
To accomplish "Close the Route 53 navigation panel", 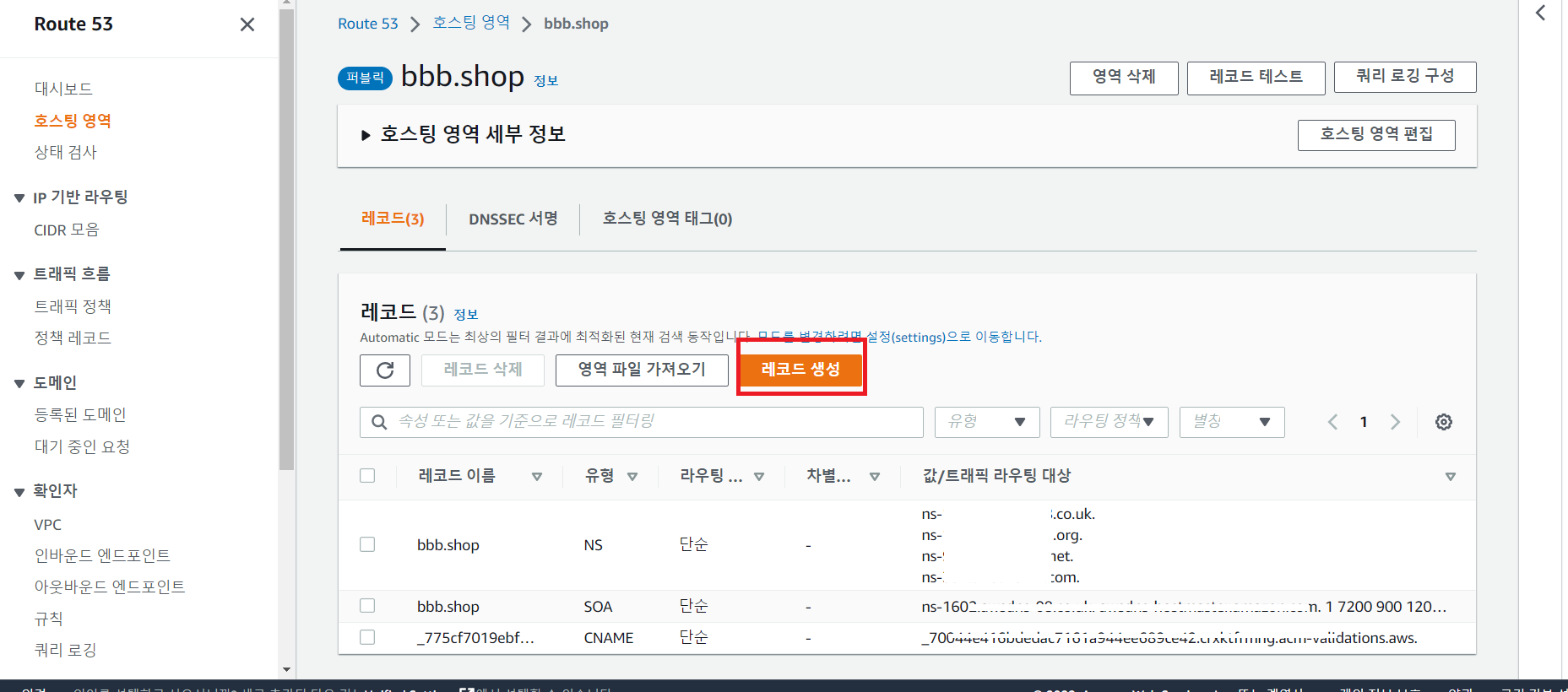I will [x=247, y=24].
